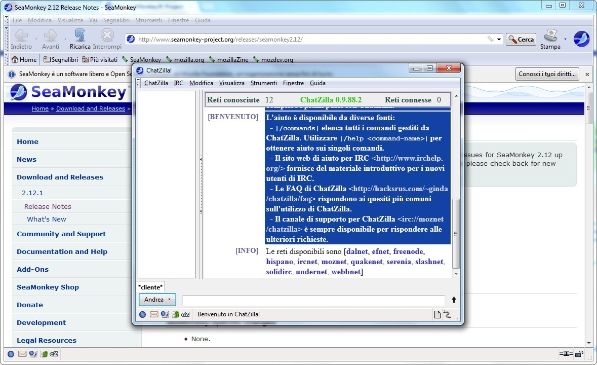Screen dimensions: 597x365
Task: Open the Add-Ons sidebar link
Action: point(32,269)
